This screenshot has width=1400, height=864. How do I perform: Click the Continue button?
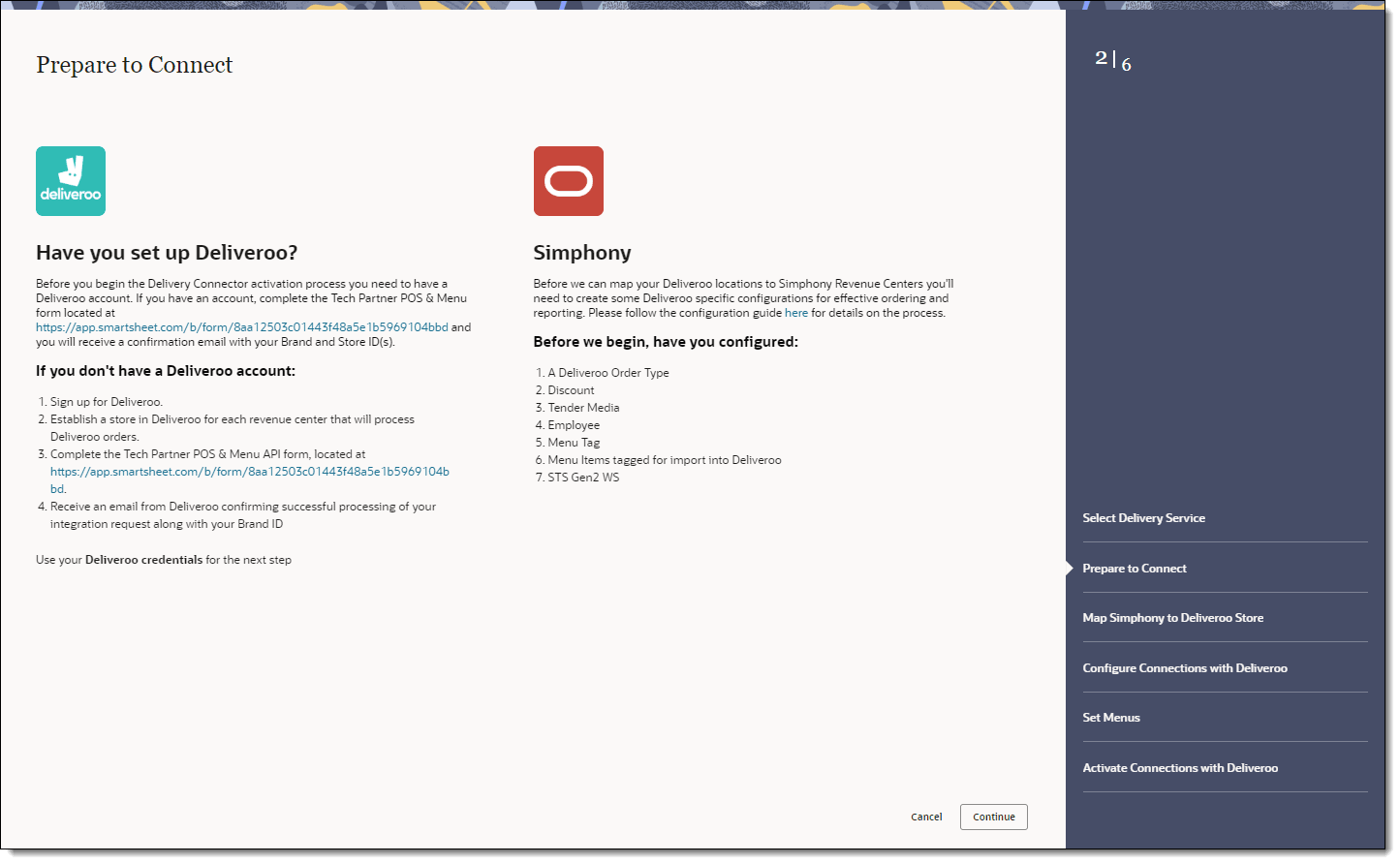[x=994, y=817]
